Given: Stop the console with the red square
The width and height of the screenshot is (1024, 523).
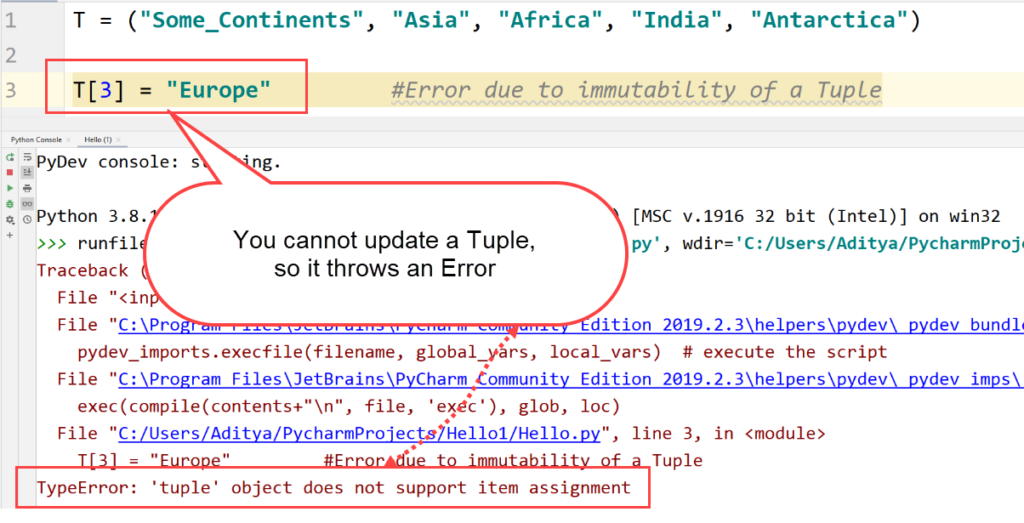Looking at the screenshot, I should click(x=10, y=172).
